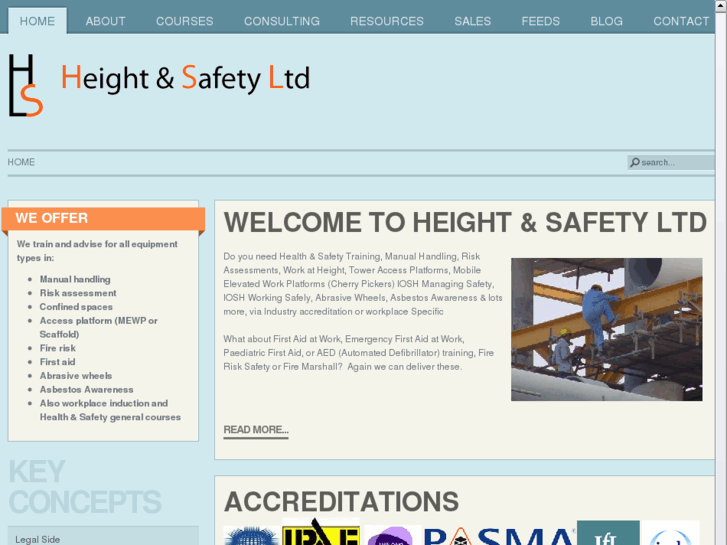This screenshot has width=727, height=545.
Task: Click the Height & Safety Ltd wordmark
Action: 185,78
